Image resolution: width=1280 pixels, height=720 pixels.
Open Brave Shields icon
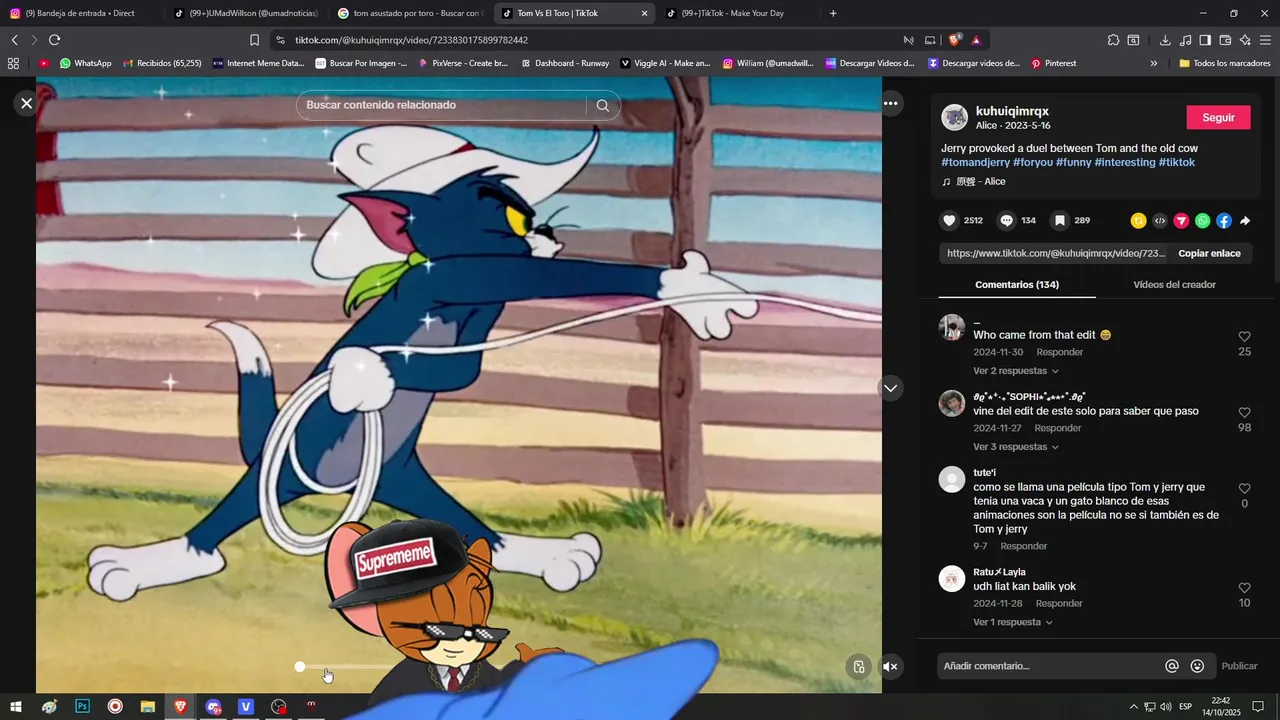[955, 40]
